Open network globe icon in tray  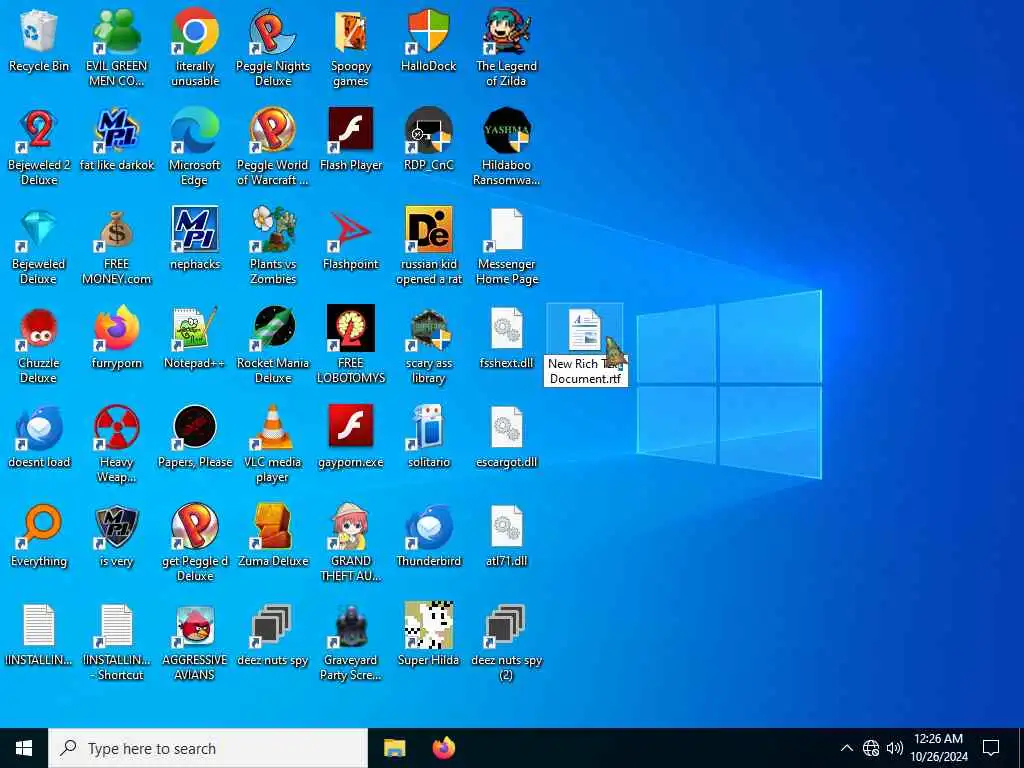(x=871, y=748)
